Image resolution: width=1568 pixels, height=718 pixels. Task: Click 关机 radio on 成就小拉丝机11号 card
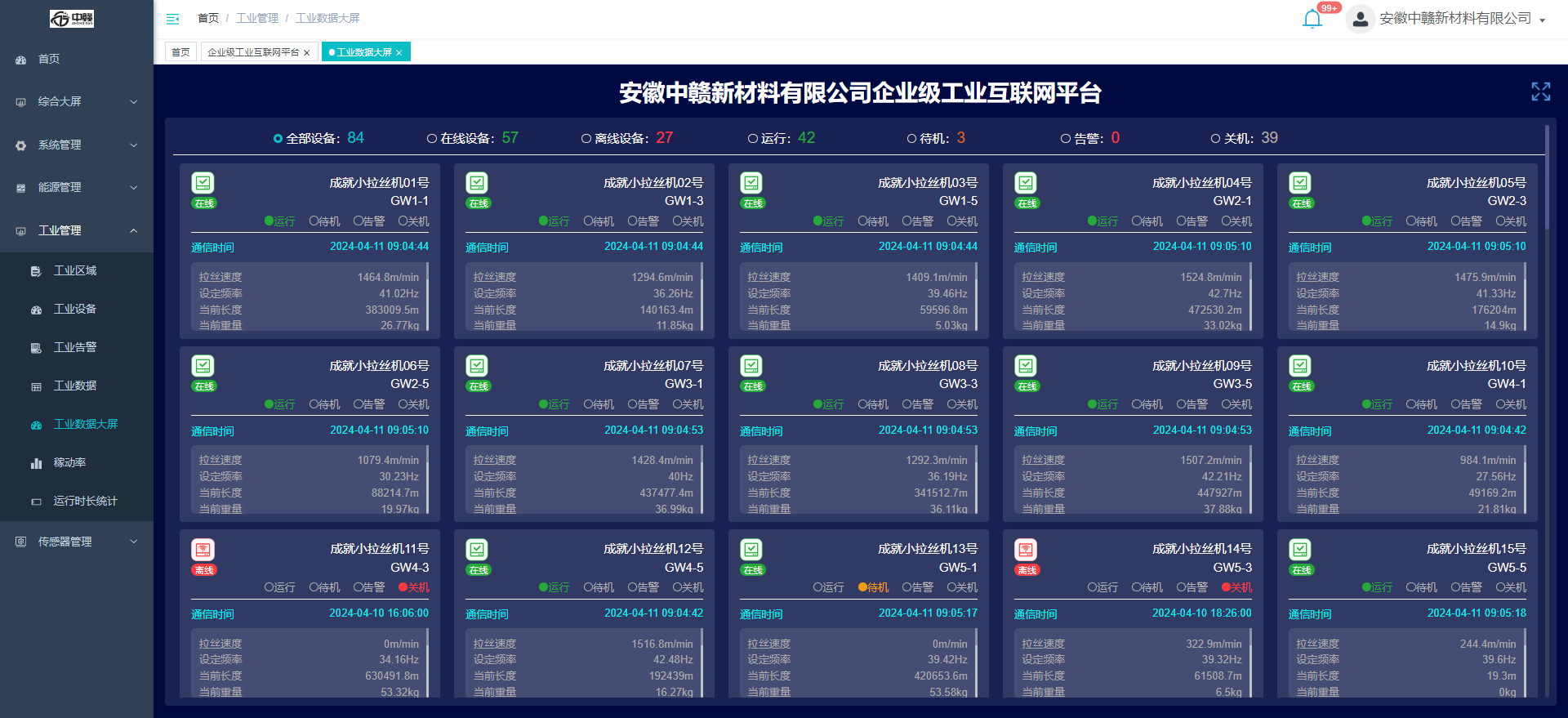tap(403, 587)
